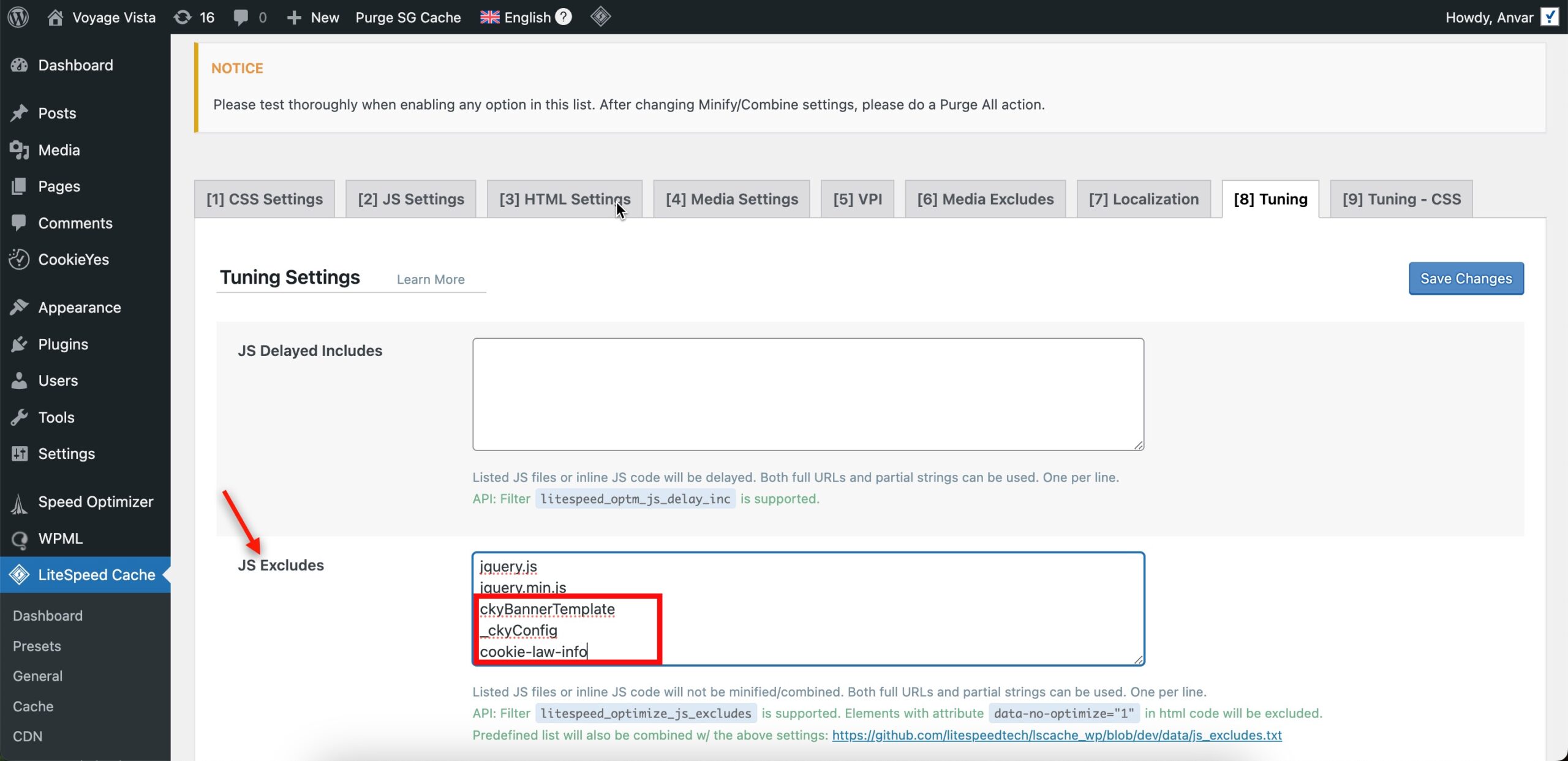Image resolution: width=1568 pixels, height=761 pixels.
Task: Open the CDN submenu item
Action: click(28, 736)
